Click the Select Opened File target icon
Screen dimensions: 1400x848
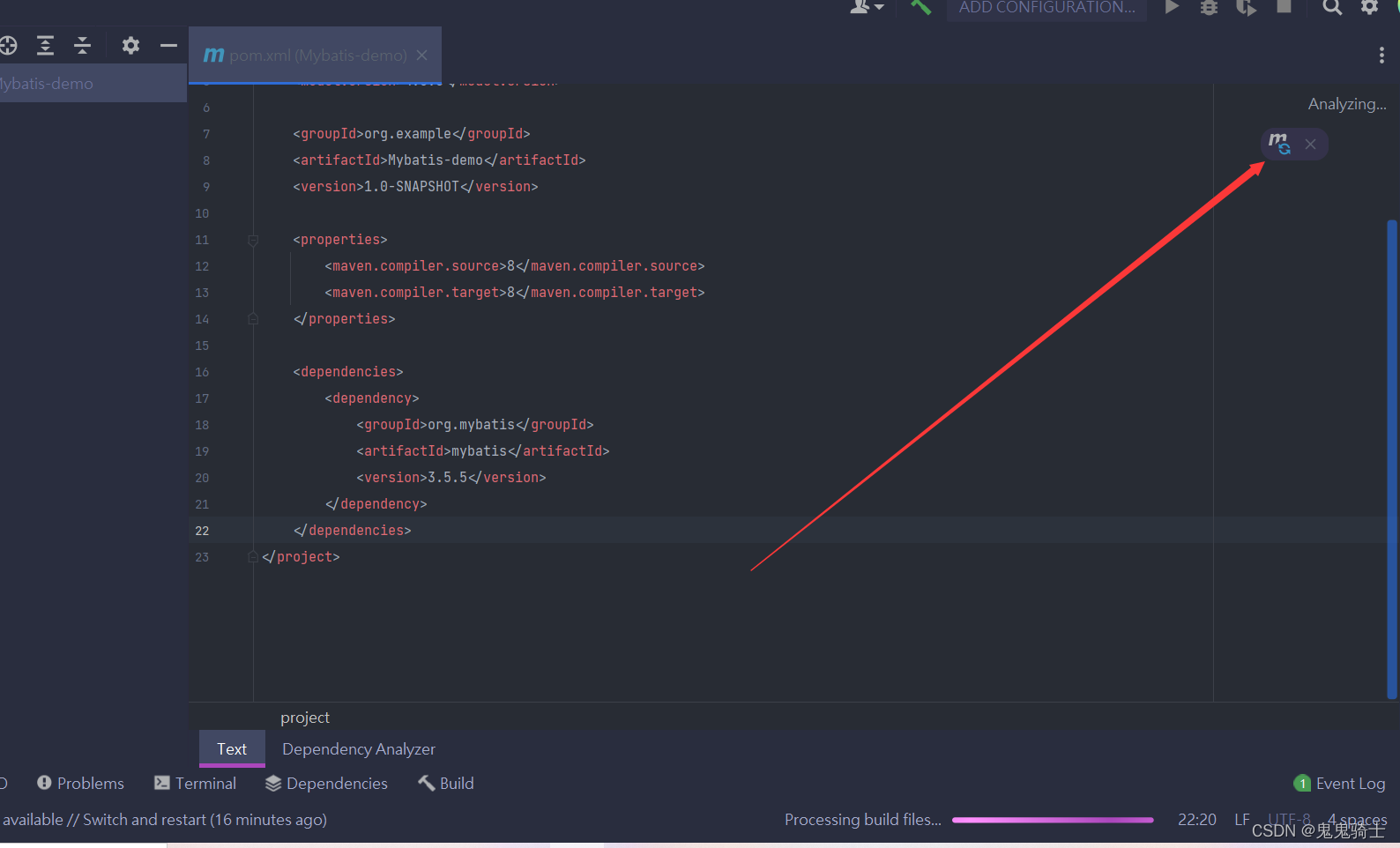click(x=8, y=45)
